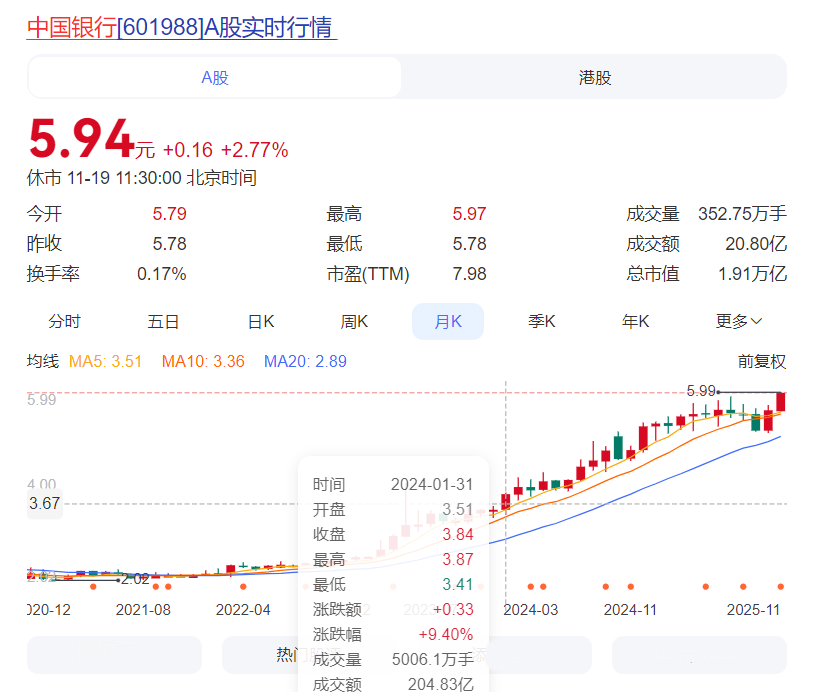The image size is (817, 692).
Task: Select the 年K chart view
Action: click(636, 322)
